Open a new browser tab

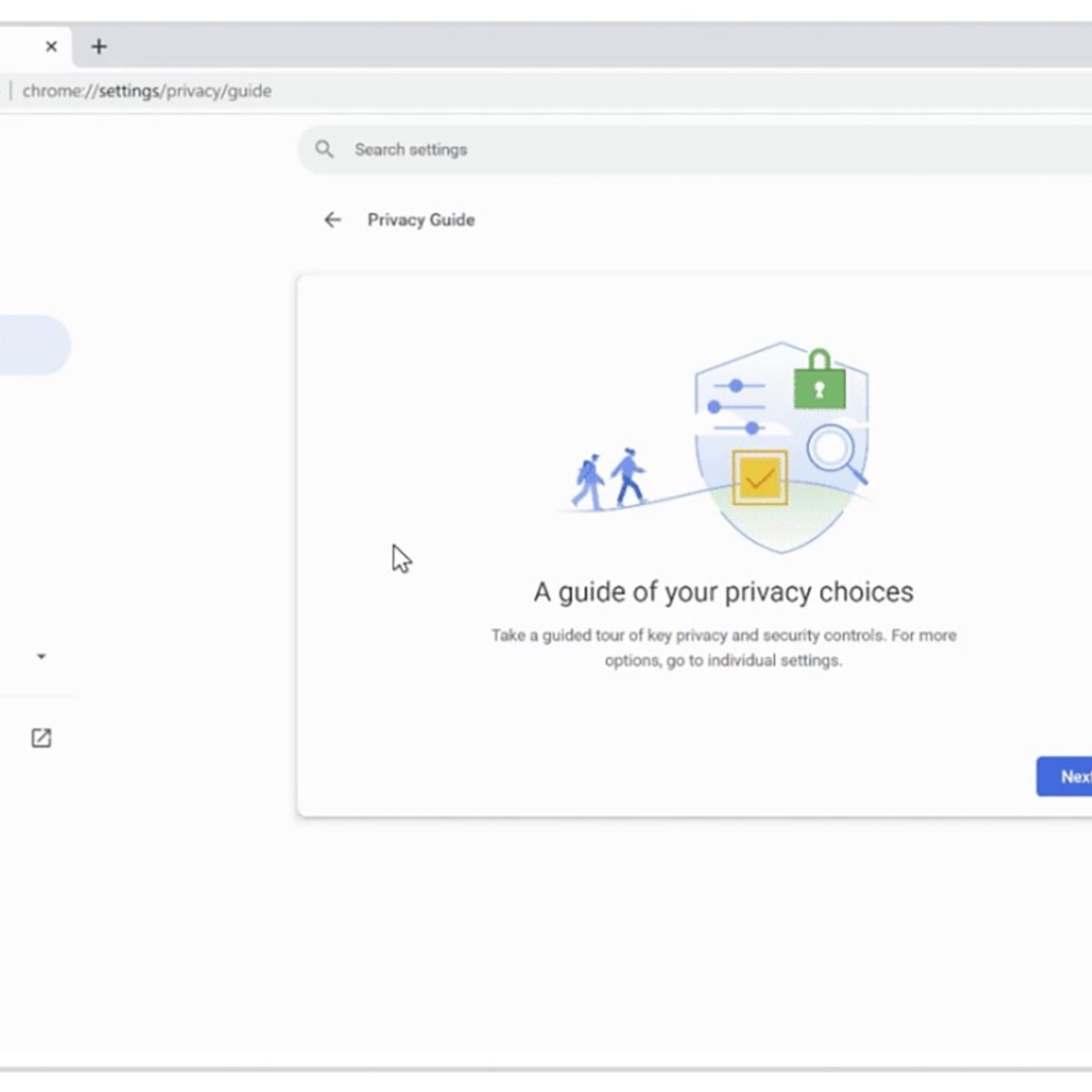pos(99,46)
